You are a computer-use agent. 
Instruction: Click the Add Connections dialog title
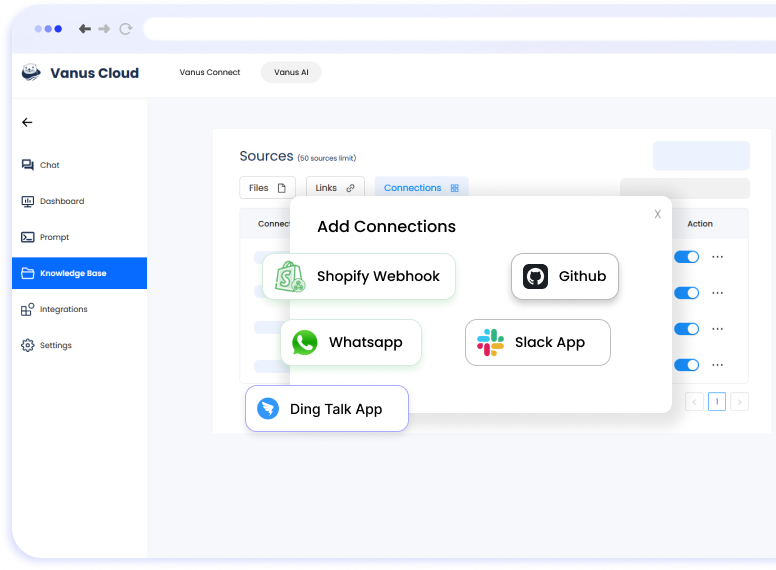click(387, 226)
